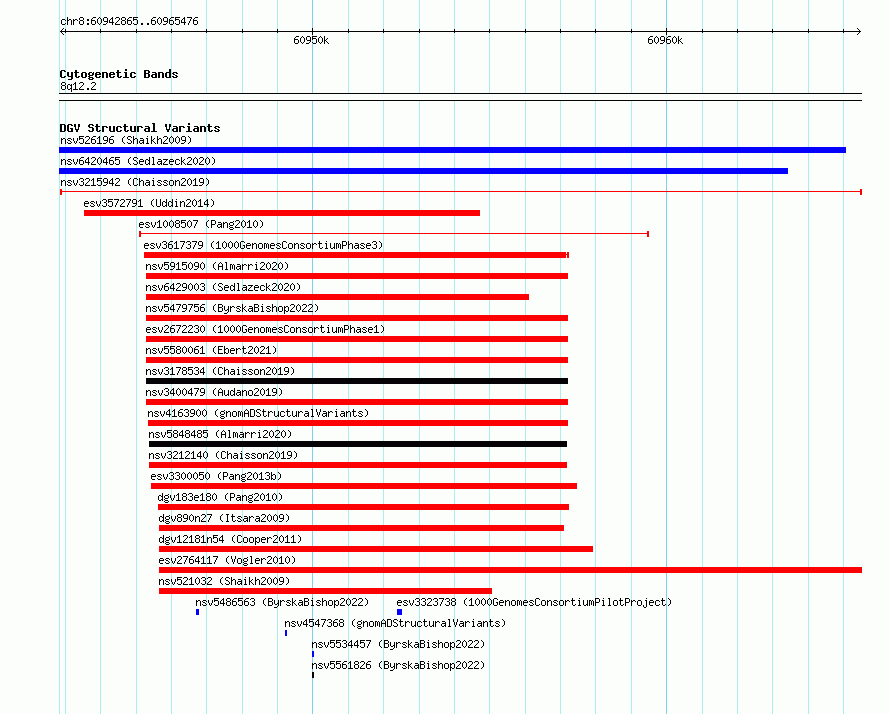Open esv2764117 (Vogler2010) label
This screenshot has width=890, height=714.
click(x=227, y=560)
